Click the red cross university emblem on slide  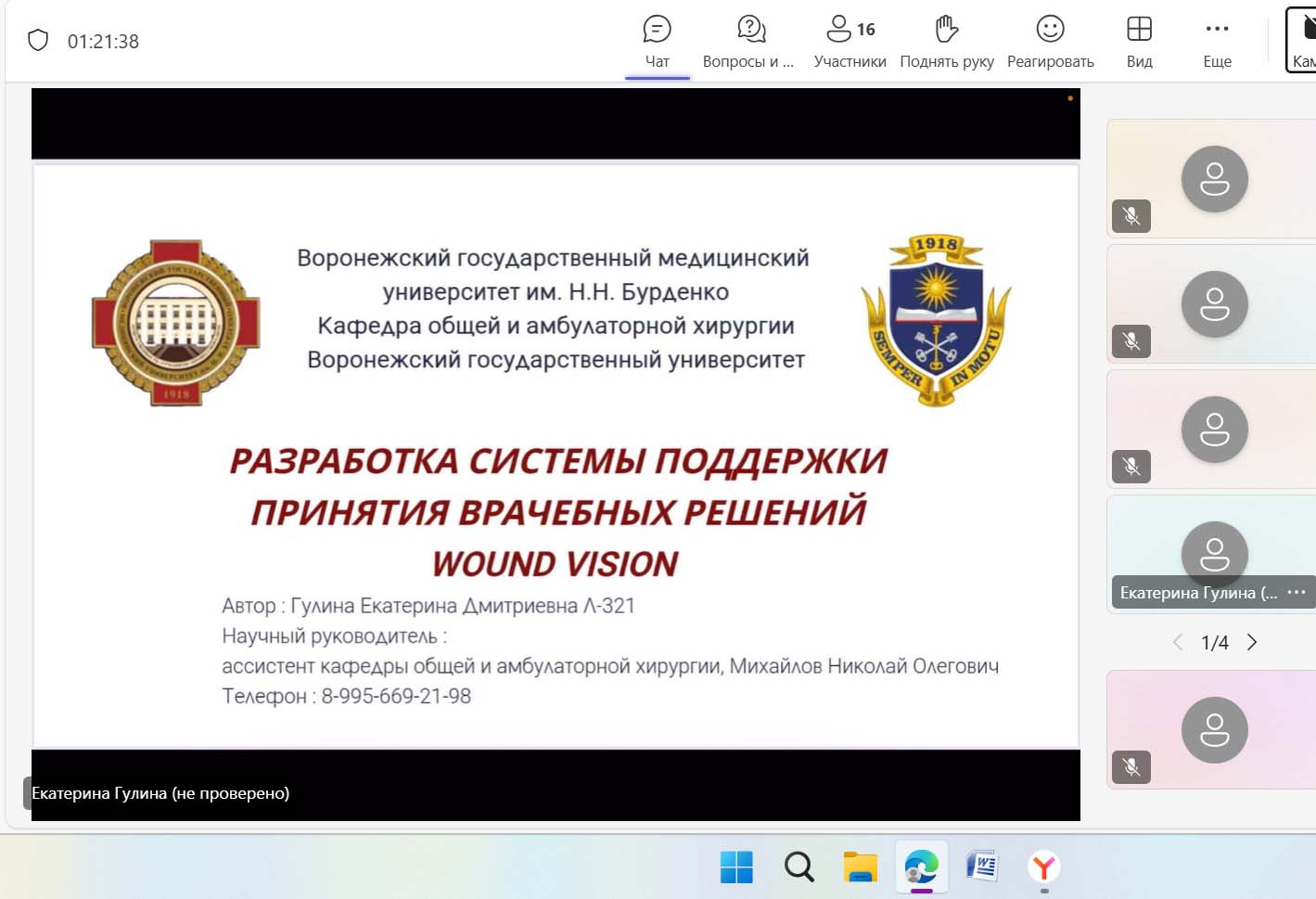(x=176, y=323)
